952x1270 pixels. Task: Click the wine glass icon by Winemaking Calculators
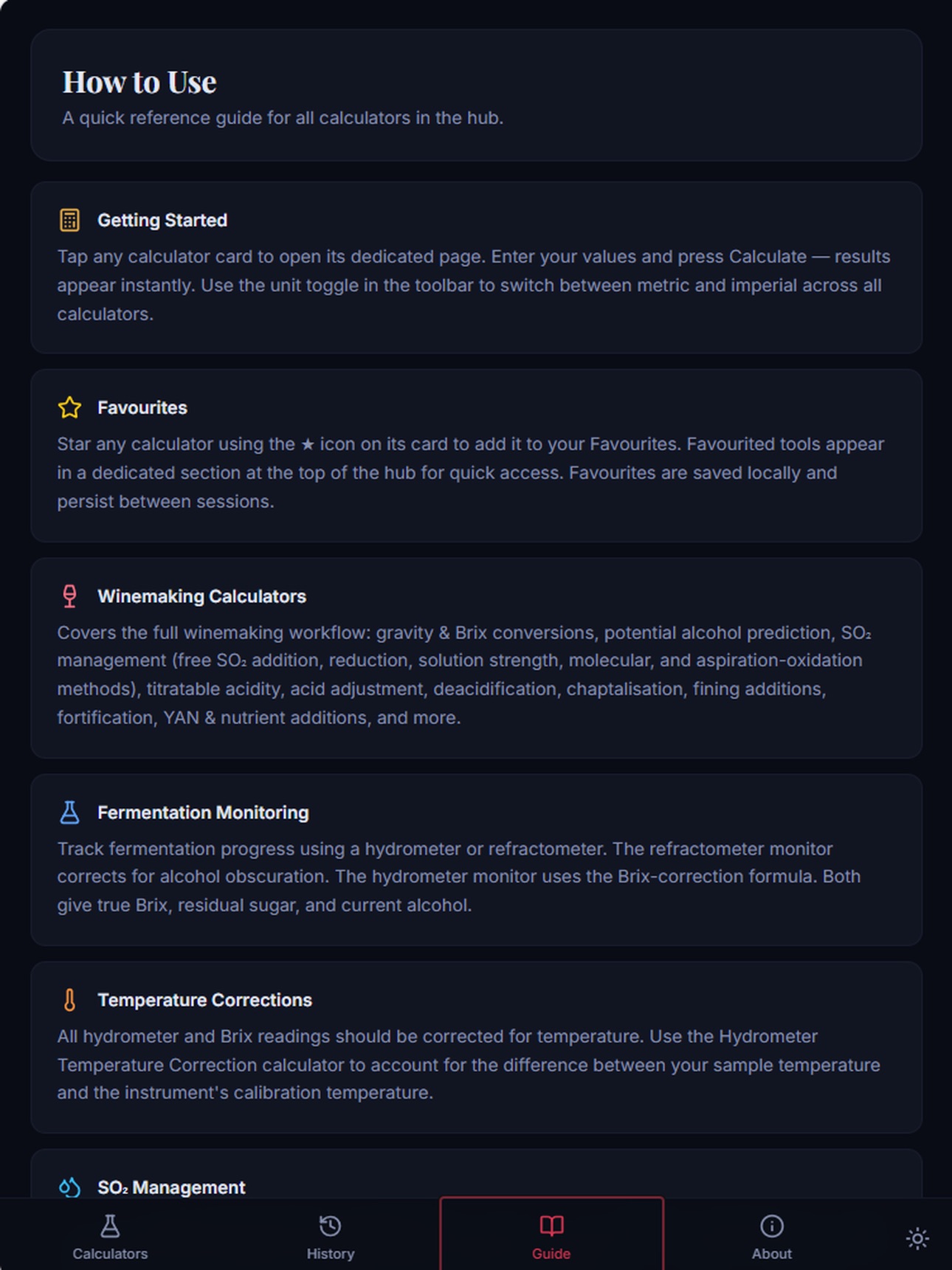(x=69, y=596)
